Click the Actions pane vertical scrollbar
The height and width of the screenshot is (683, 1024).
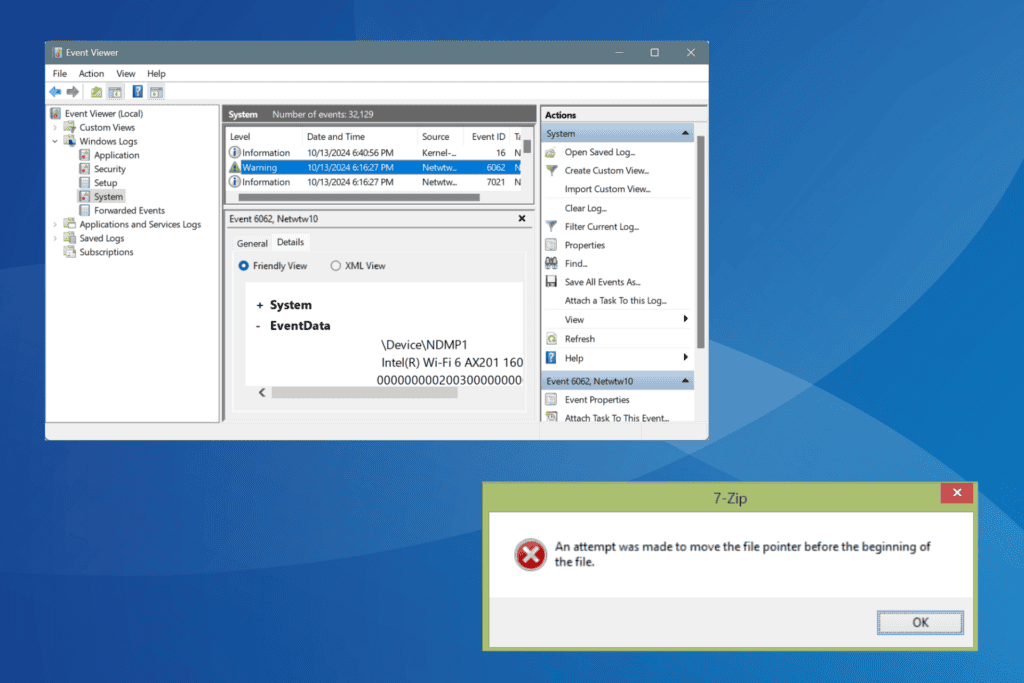pyautogui.click(x=701, y=242)
